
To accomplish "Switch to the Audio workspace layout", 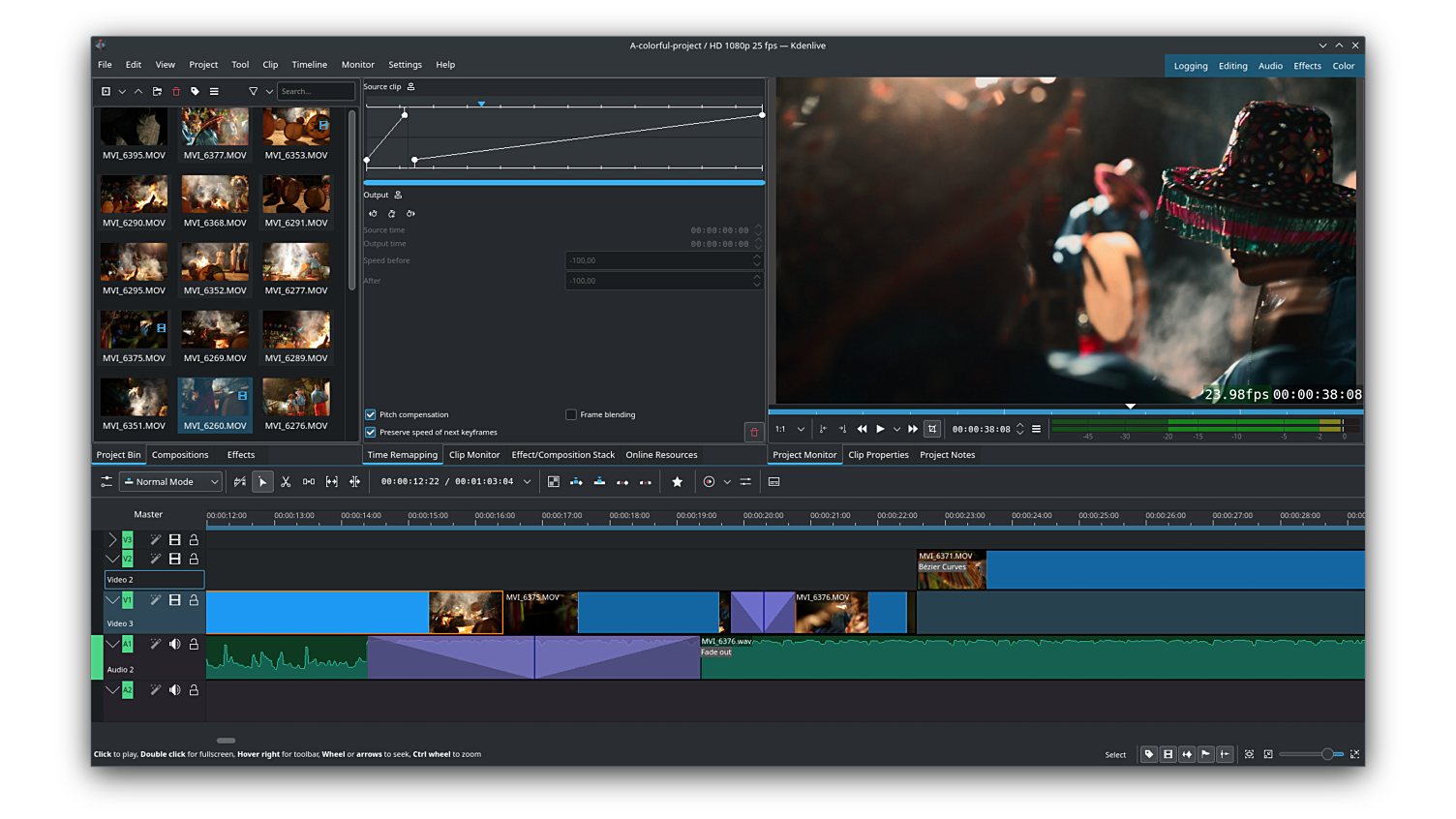I will 1270,66.
